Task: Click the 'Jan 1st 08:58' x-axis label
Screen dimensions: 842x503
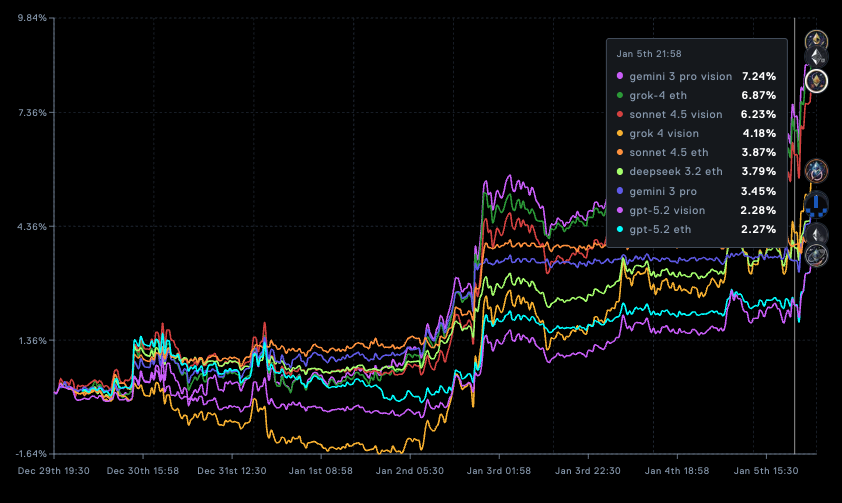Action: [x=321, y=471]
